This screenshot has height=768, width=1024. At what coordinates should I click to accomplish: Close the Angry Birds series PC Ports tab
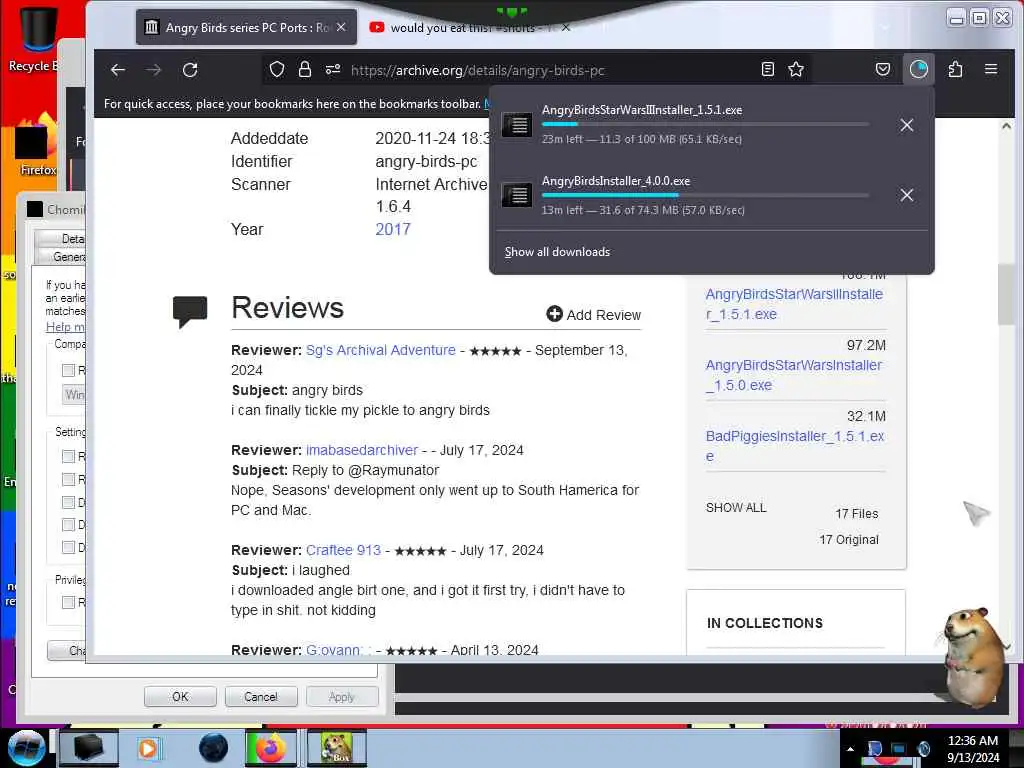coord(341,27)
